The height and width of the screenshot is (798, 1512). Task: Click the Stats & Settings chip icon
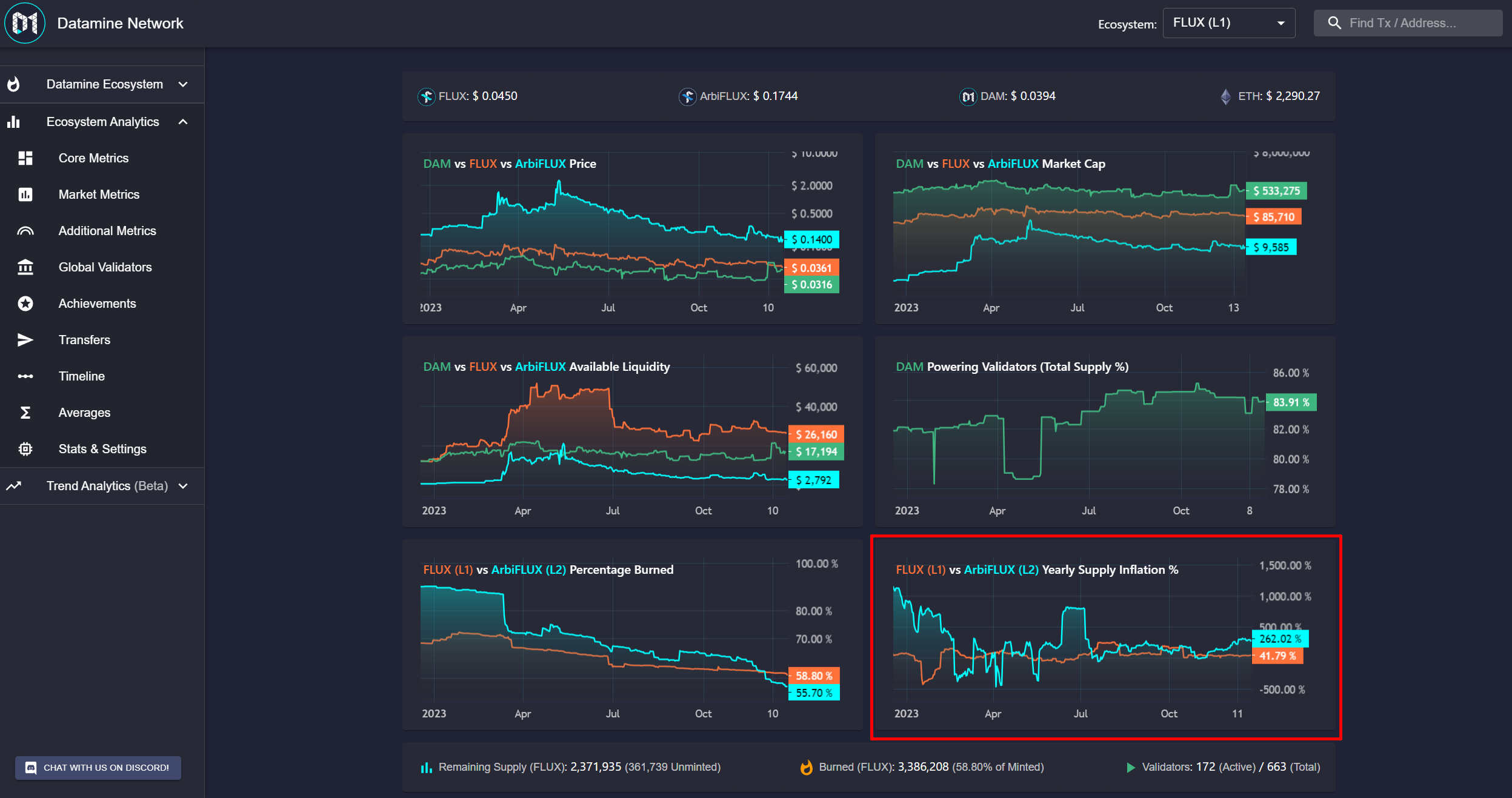click(x=25, y=449)
